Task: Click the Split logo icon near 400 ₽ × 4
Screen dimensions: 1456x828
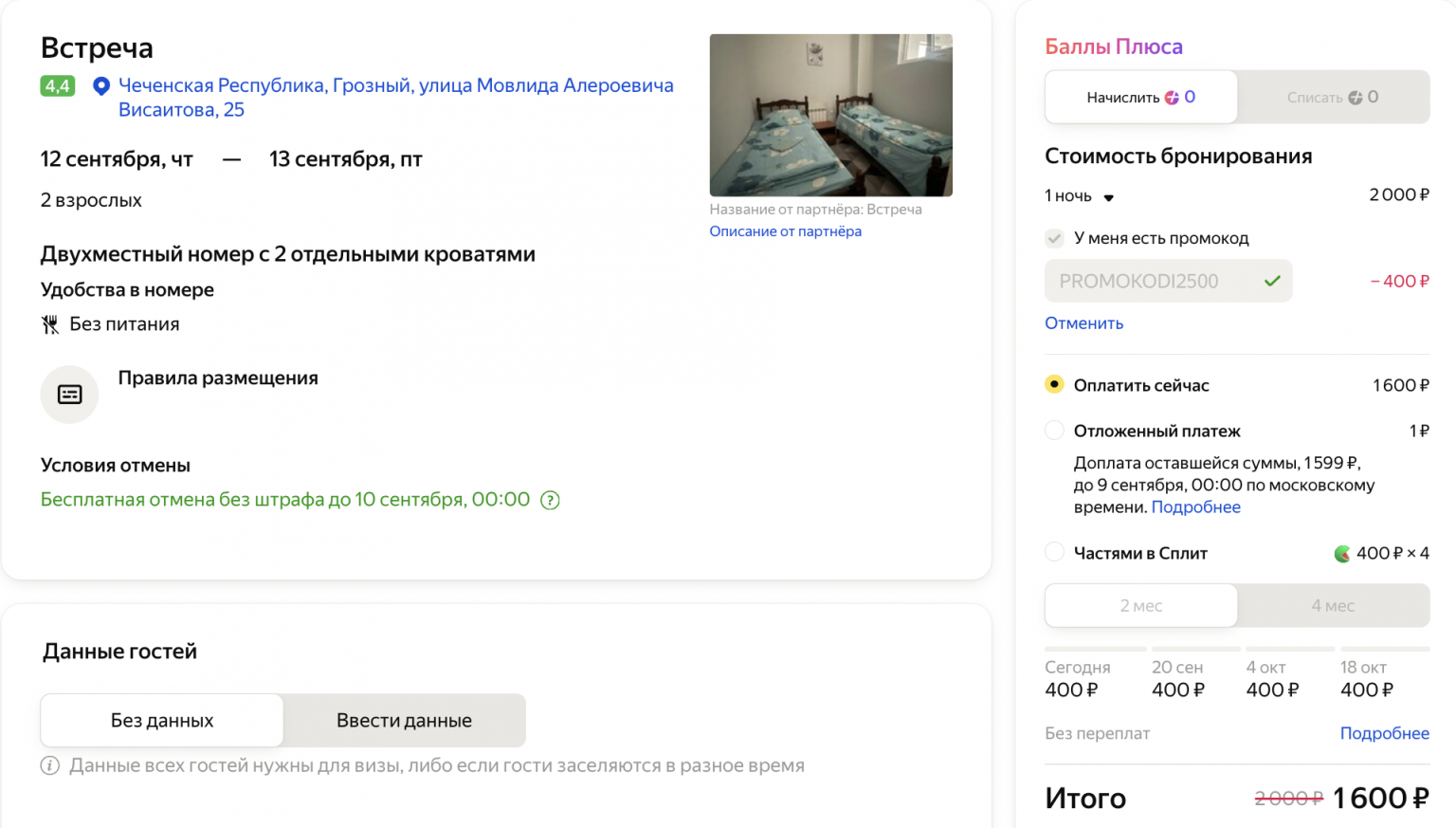Action: [1342, 554]
